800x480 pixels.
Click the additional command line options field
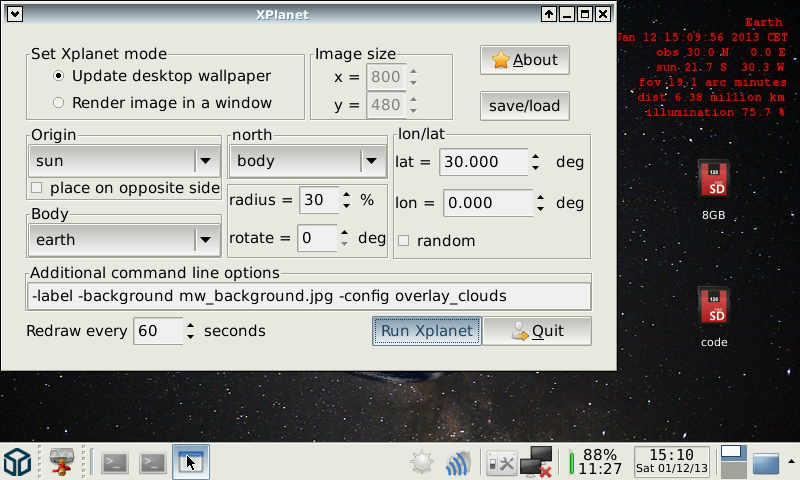point(310,296)
